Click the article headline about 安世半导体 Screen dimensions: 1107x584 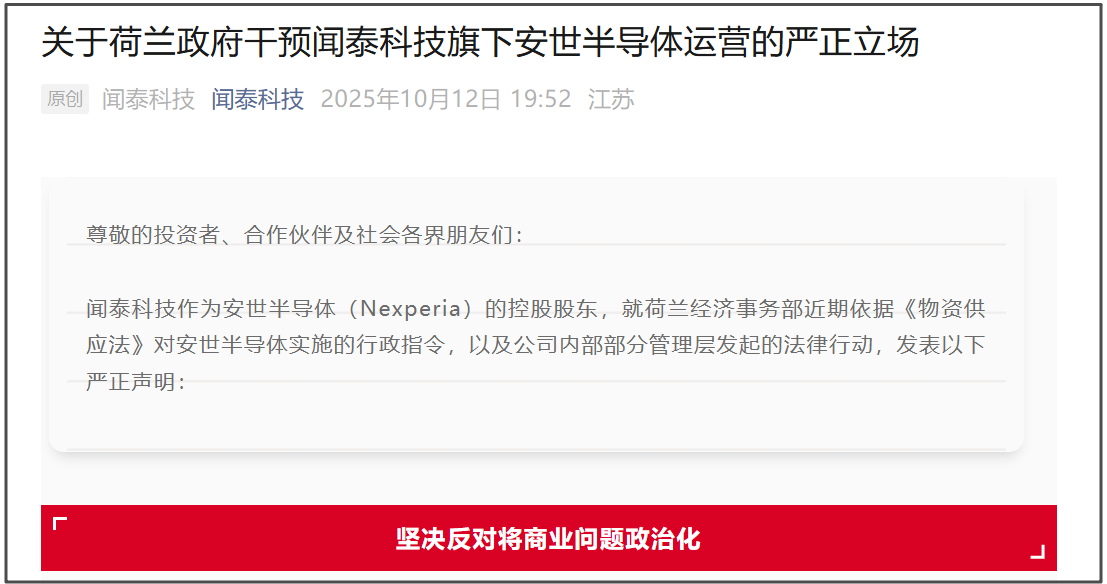click(x=480, y=42)
